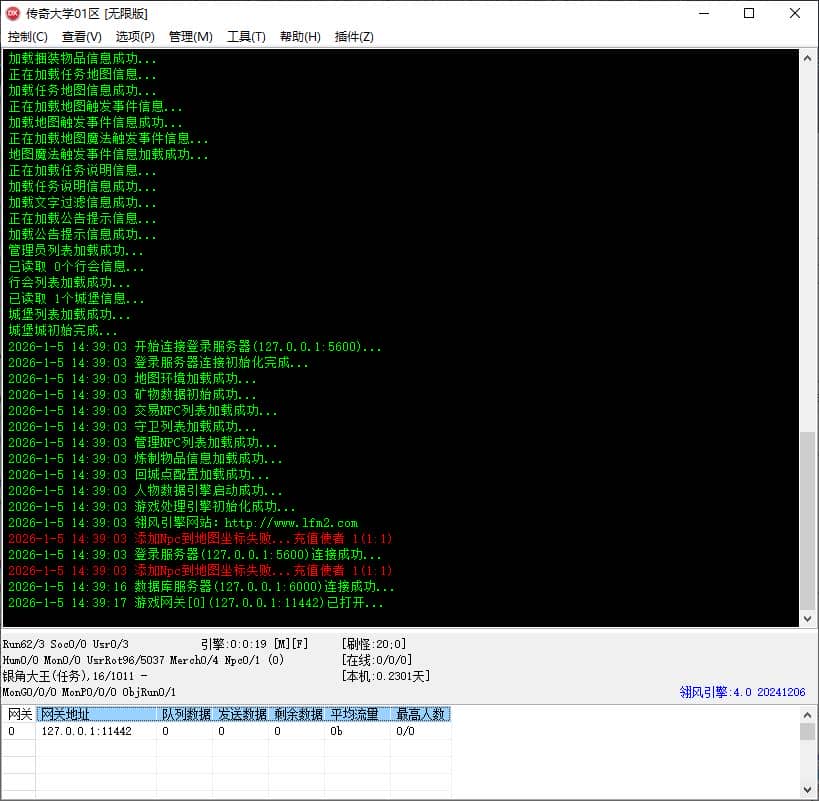Image resolution: width=819 pixels, height=801 pixels.
Task: Click the 引擎:0:0:19 status text
Action: pos(234,644)
